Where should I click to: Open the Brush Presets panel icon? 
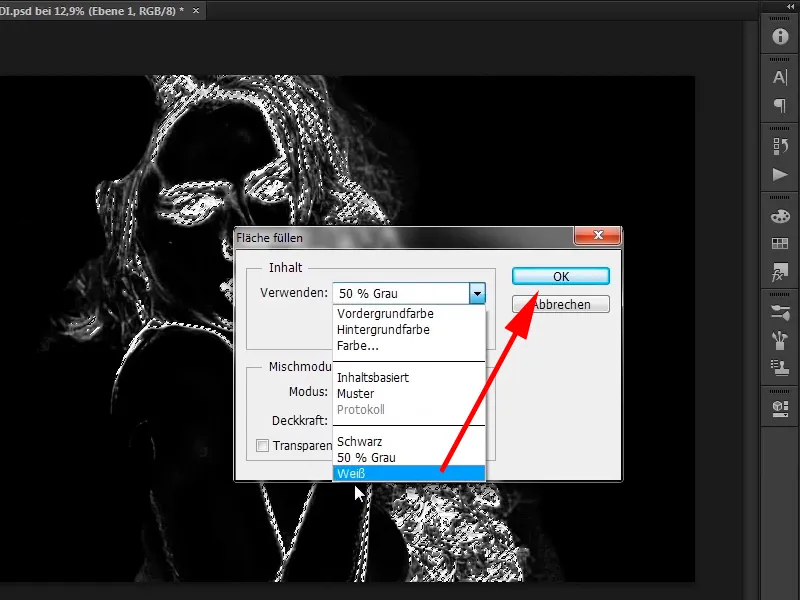780,340
